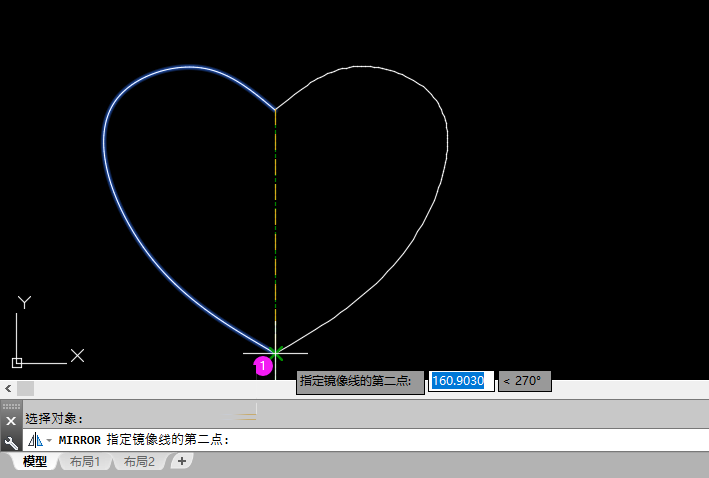Click the 160.9030 distance input field

[459, 381]
